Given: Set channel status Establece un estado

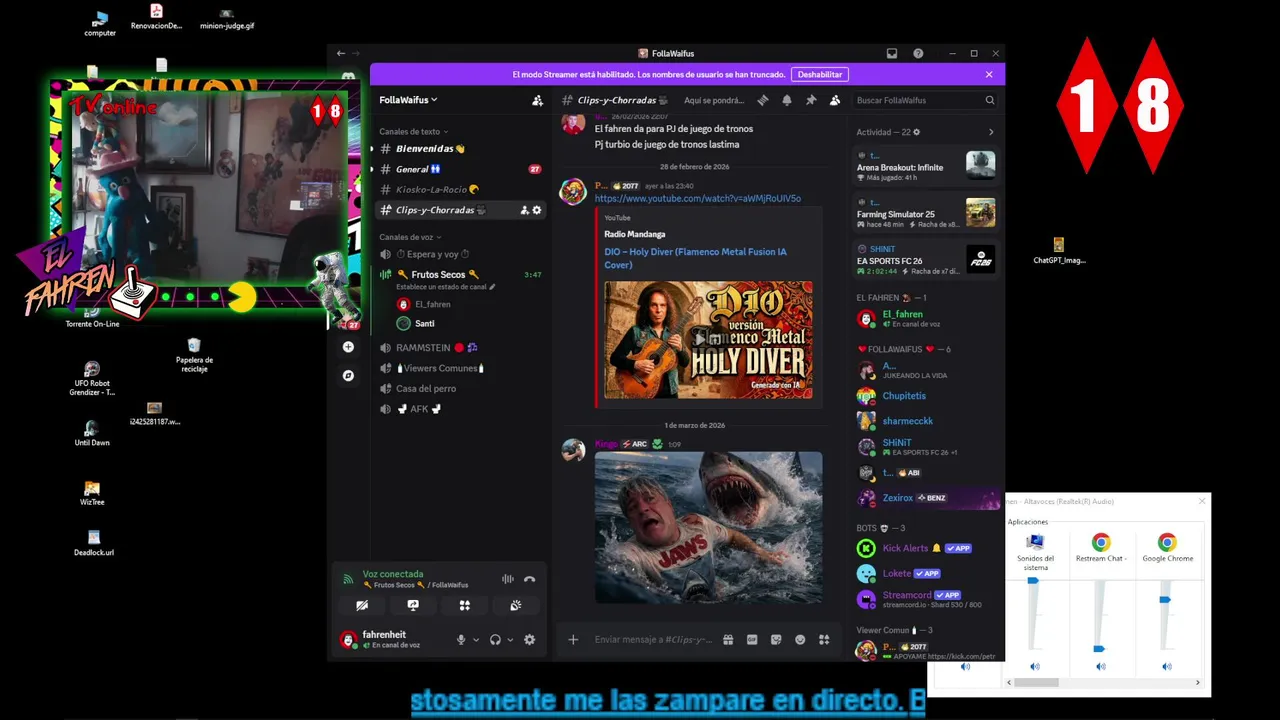Looking at the screenshot, I should point(445,287).
